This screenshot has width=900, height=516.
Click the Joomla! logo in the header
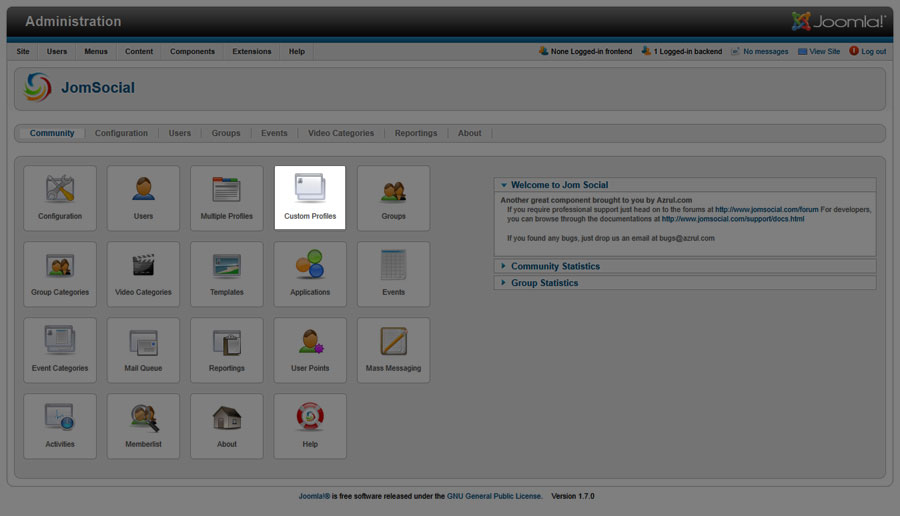[839, 21]
